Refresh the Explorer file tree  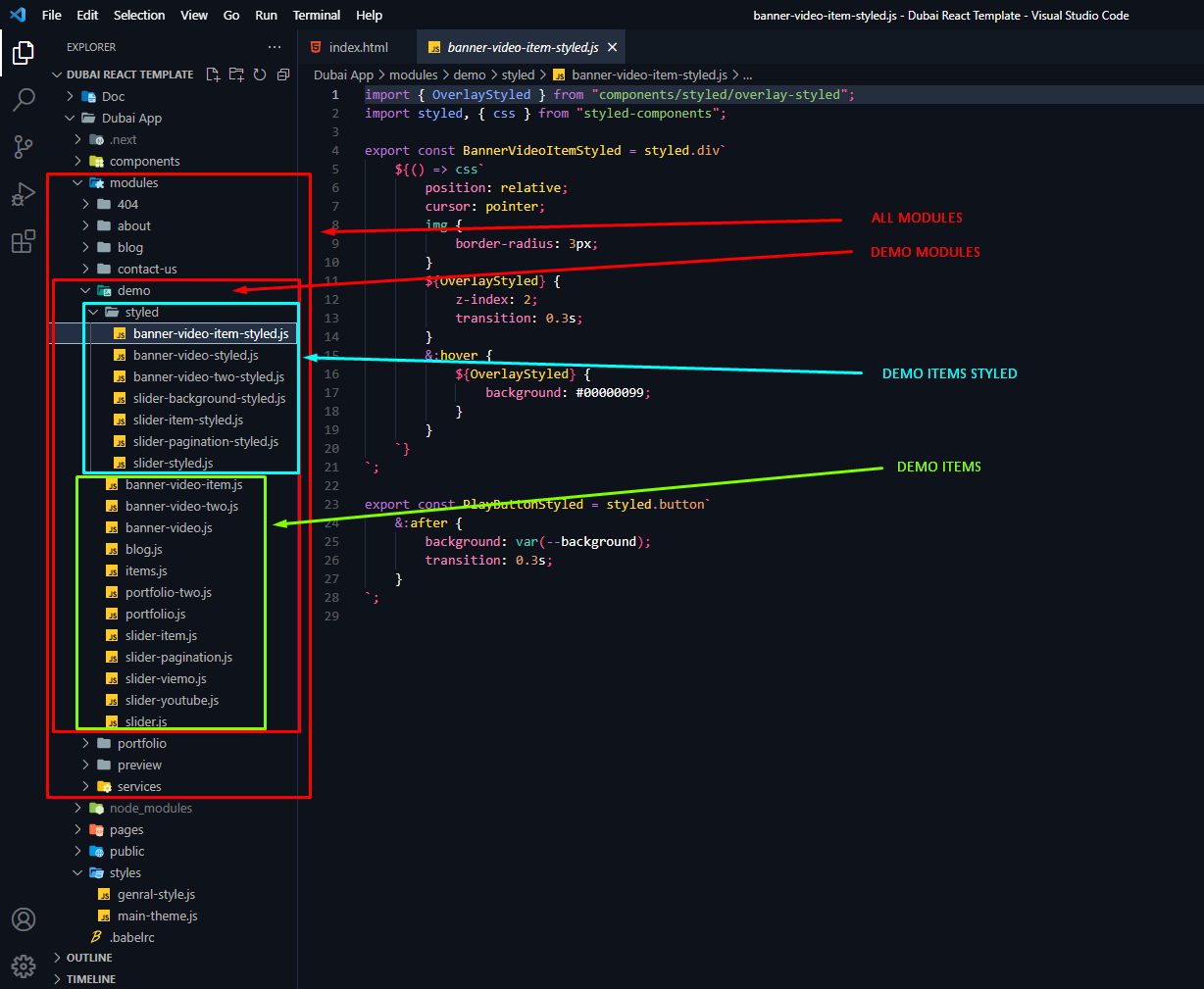[260, 74]
